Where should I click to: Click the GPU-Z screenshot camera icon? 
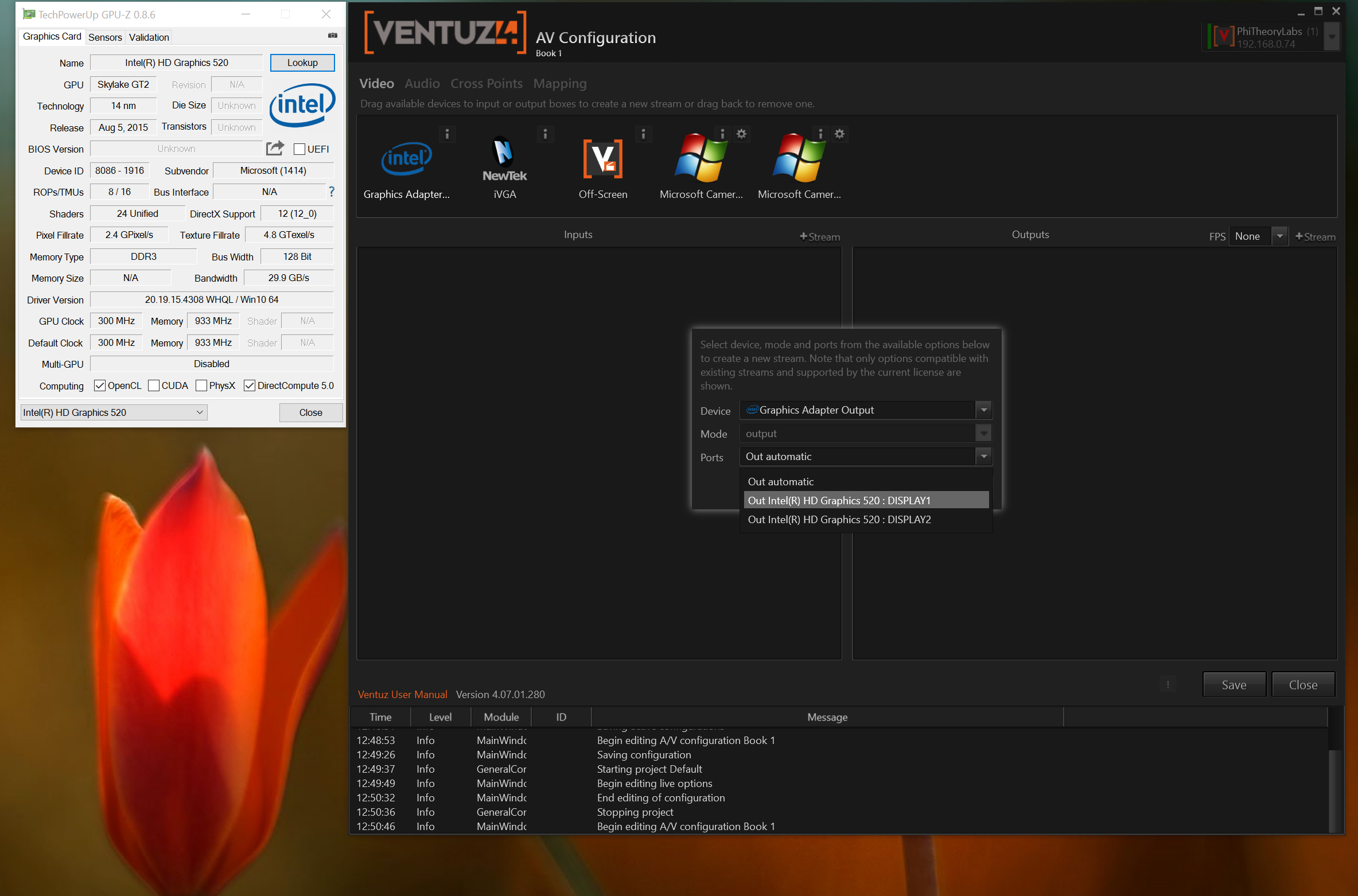pos(333,36)
